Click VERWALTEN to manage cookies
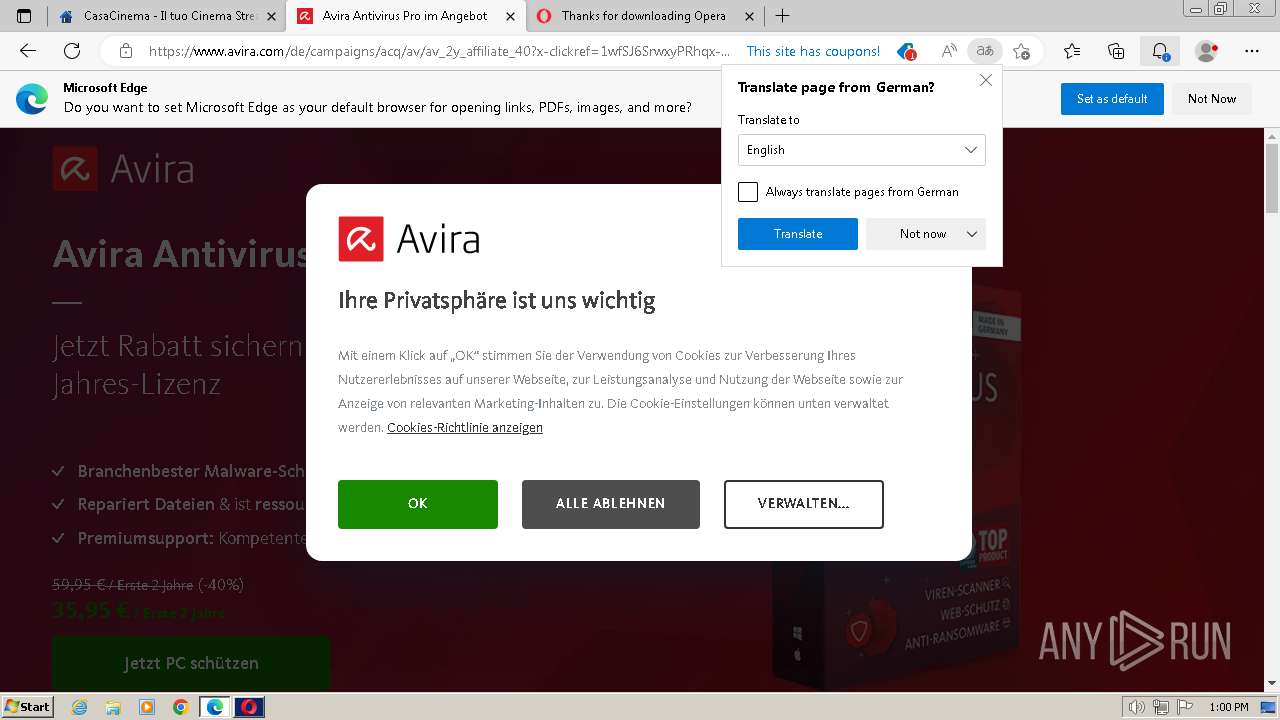 click(x=804, y=504)
